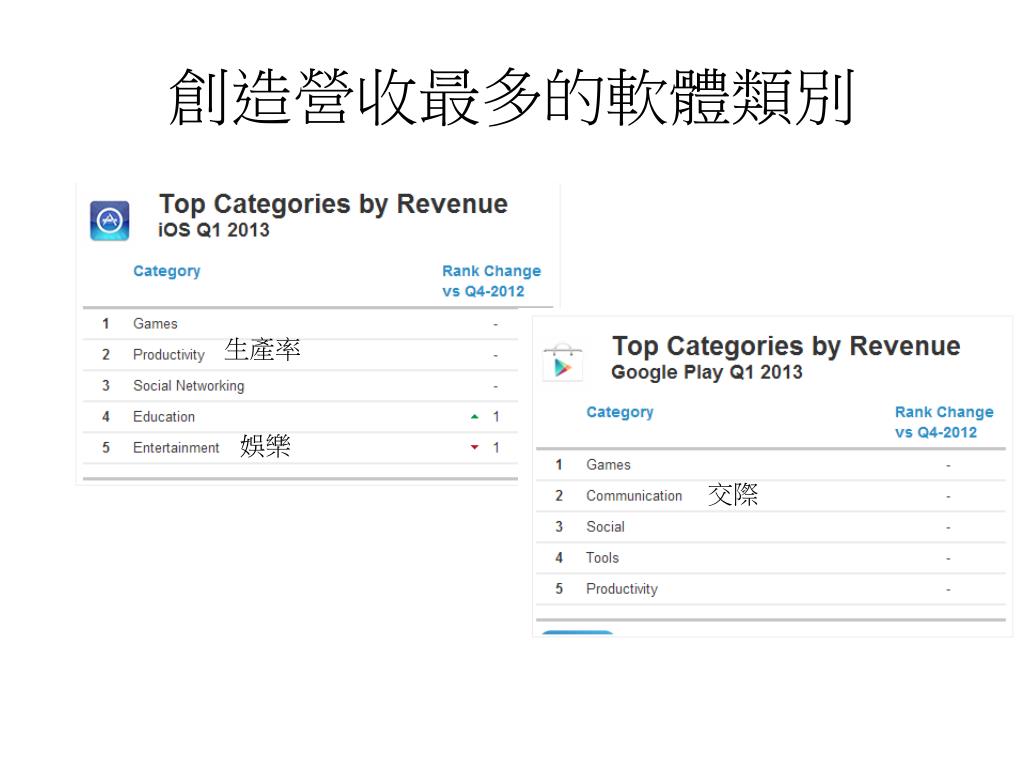Select 'Games' in the iOS table

point(155,324)
